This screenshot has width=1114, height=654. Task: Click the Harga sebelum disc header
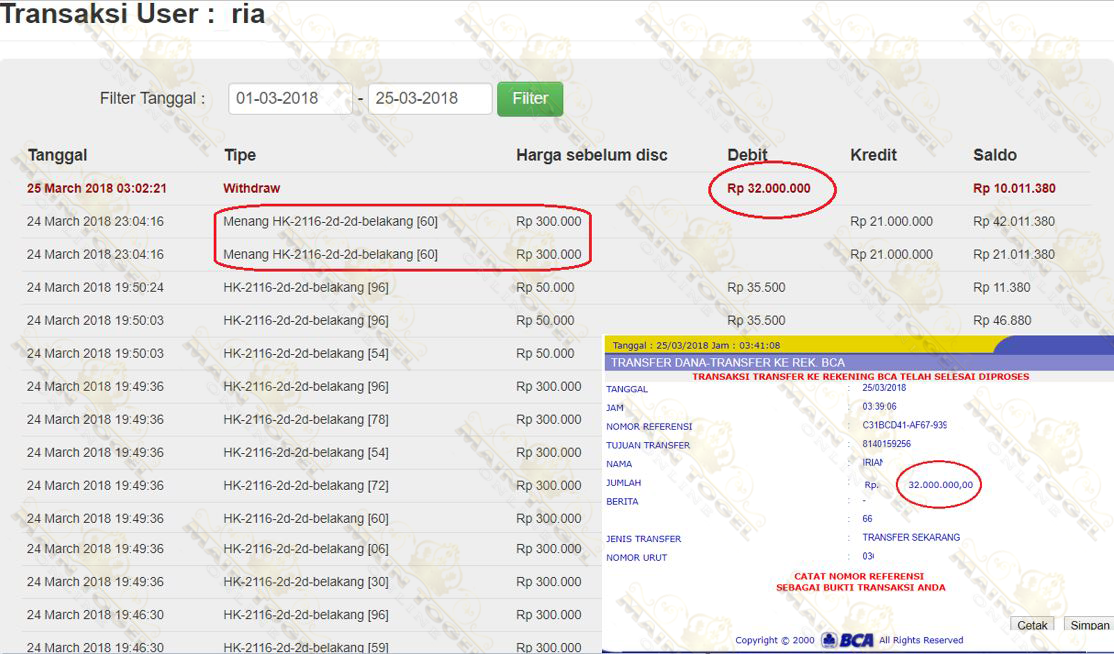pos(591,155)
